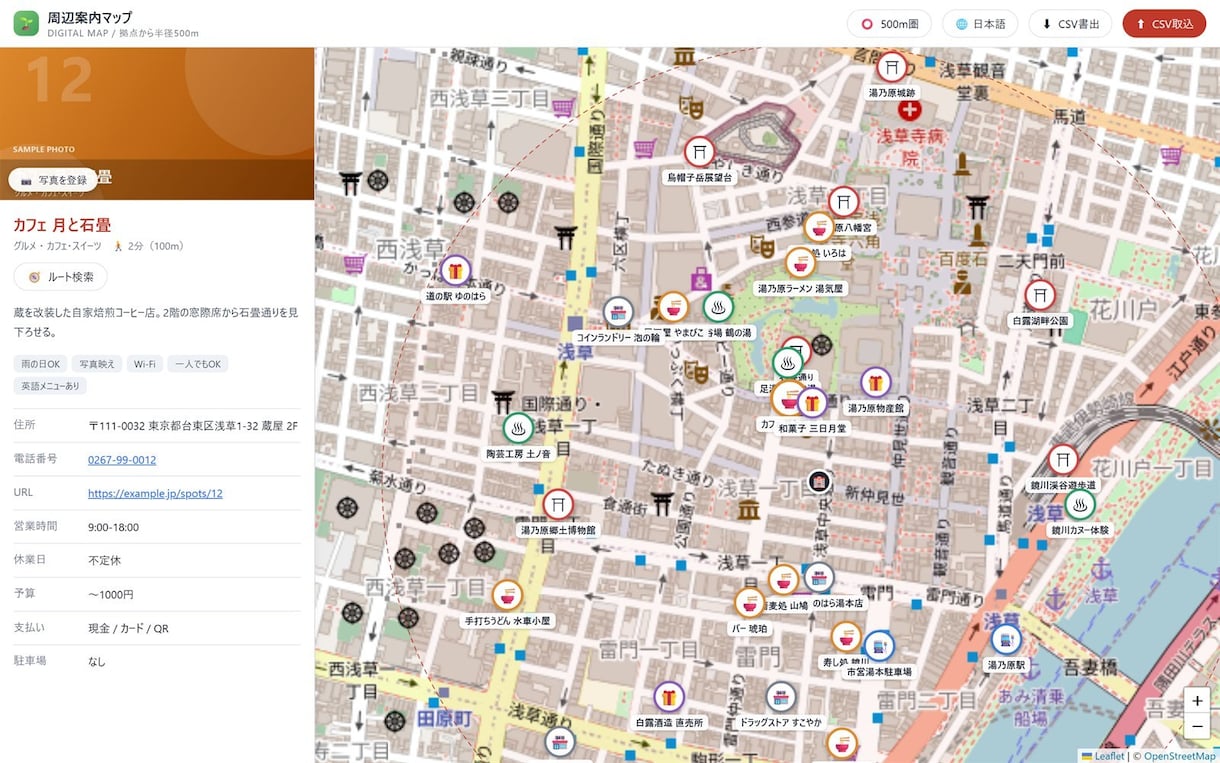Click the 雨の日OK tag
This screenshot has width=1220, height=763.
(40, 364)
